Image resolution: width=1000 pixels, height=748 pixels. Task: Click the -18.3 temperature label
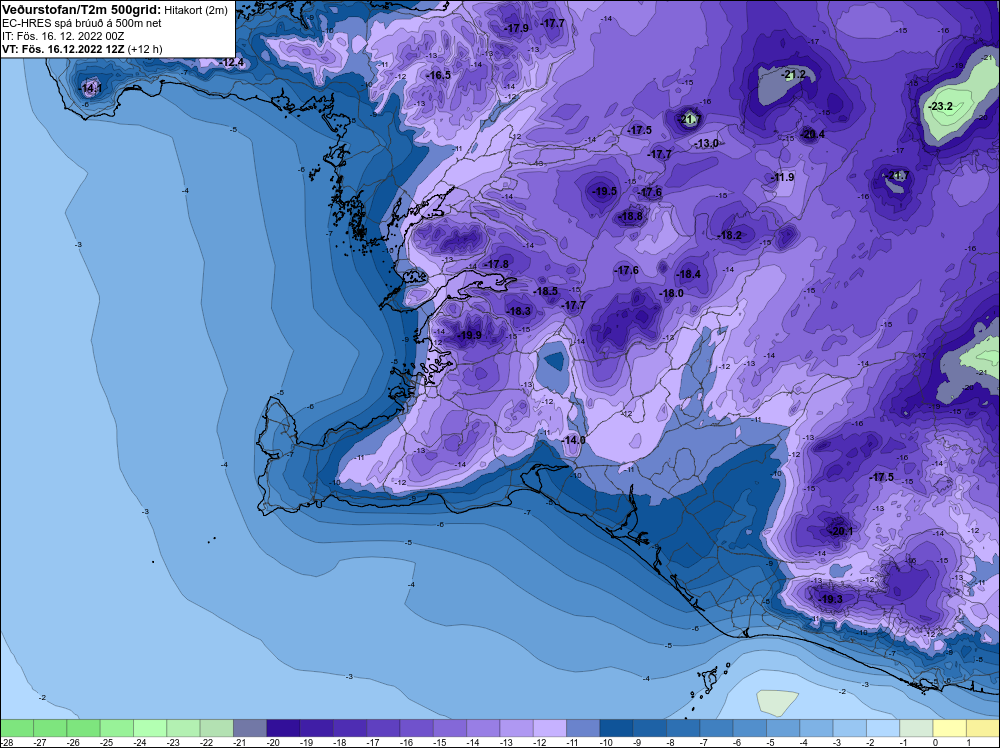tap(519, 311)
